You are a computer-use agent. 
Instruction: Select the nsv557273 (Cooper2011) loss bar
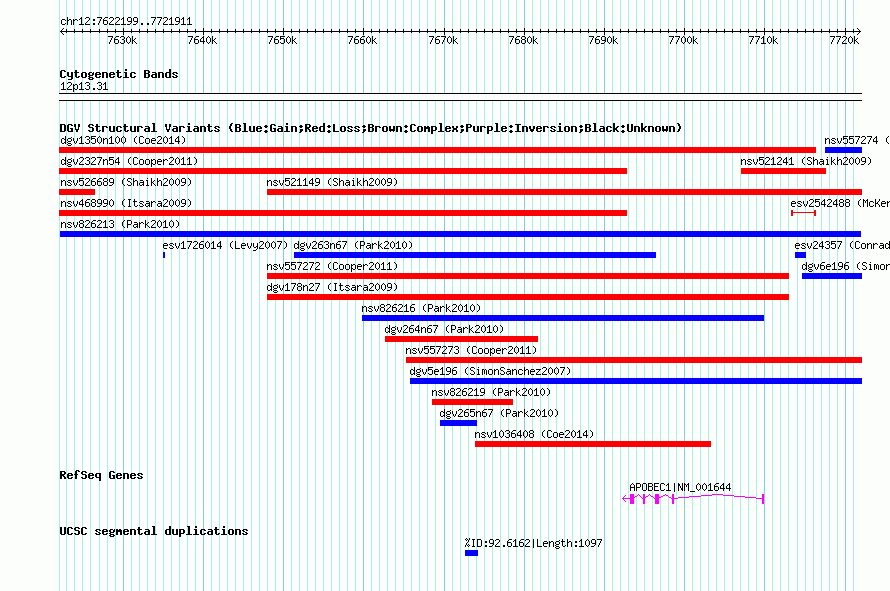[634, 360]
